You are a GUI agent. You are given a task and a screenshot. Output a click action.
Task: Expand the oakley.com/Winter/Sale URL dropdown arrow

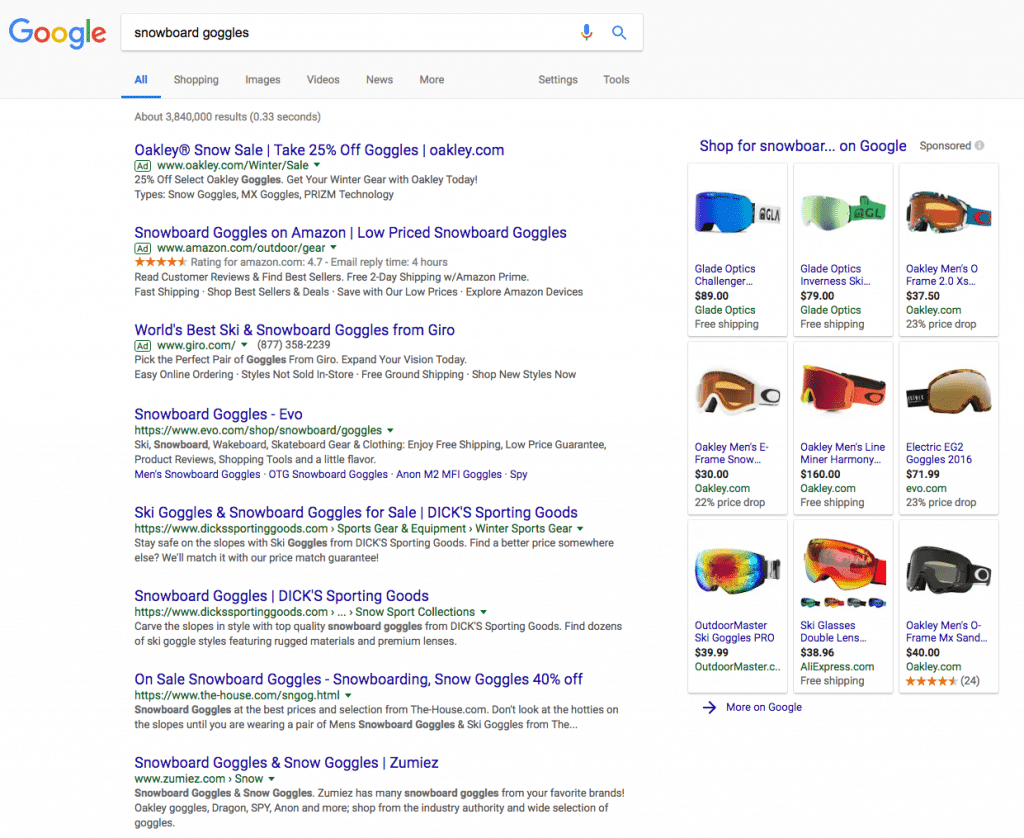pos(317,165)
